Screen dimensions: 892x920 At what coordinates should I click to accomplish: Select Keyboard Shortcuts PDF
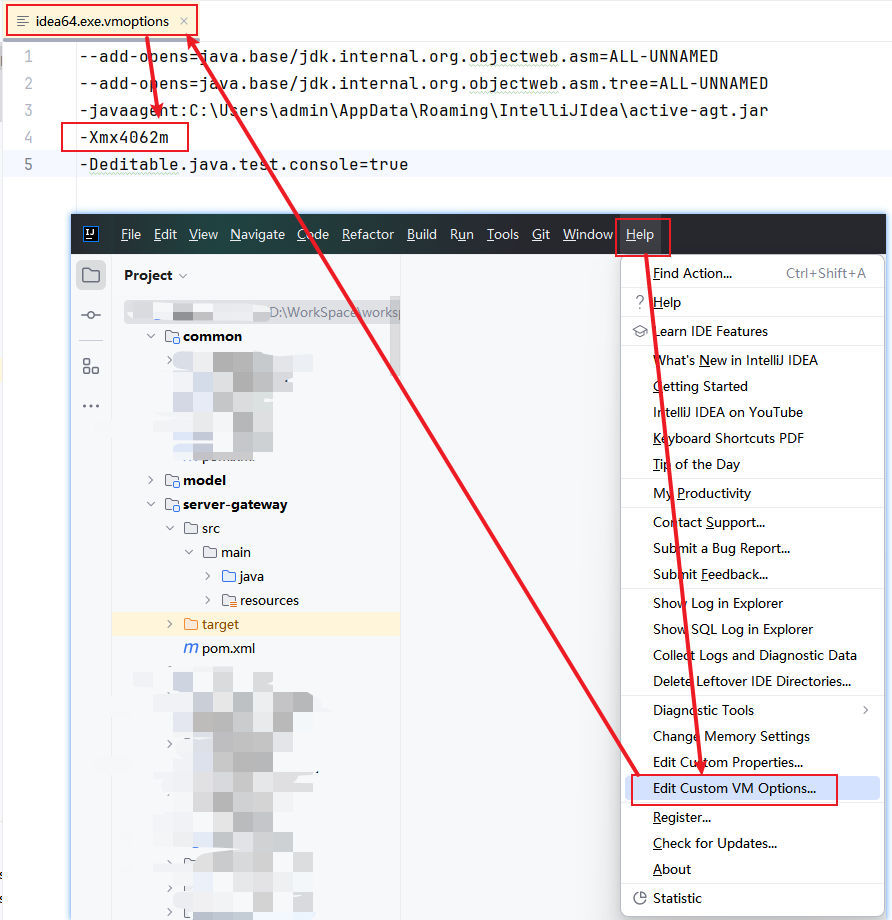pyautogui.click(x=753, y=438)
